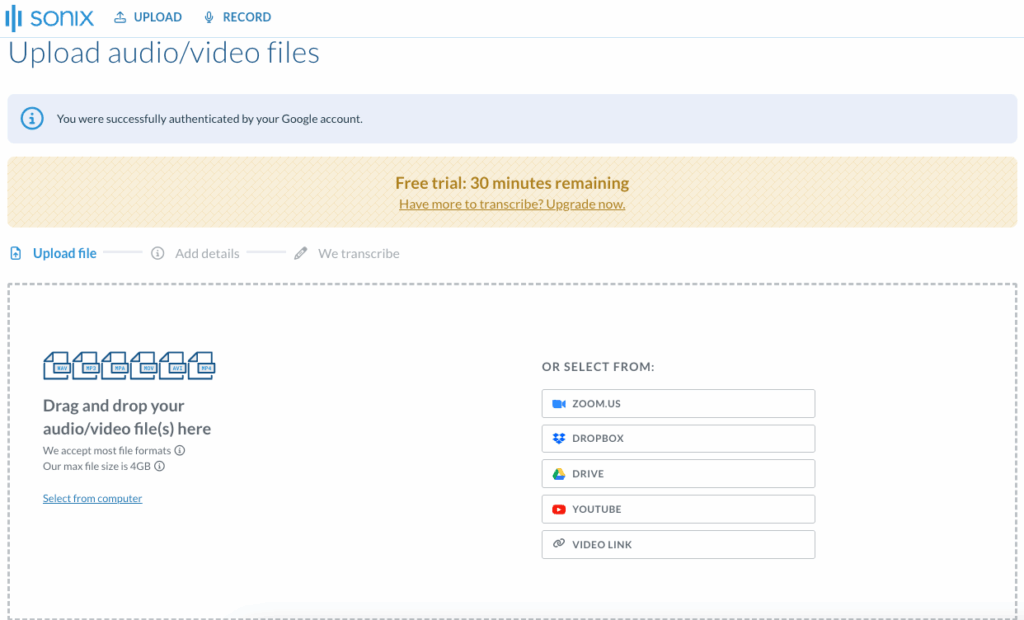The width and height of the screenshot is (1024, 620).
Task: Click the Google Drive icon
Action: [560, 473]
